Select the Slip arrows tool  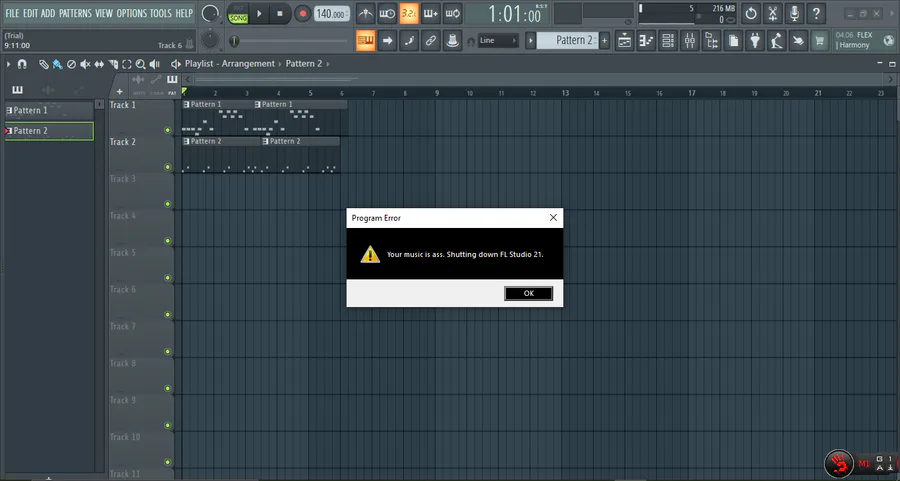click(99, 64)
